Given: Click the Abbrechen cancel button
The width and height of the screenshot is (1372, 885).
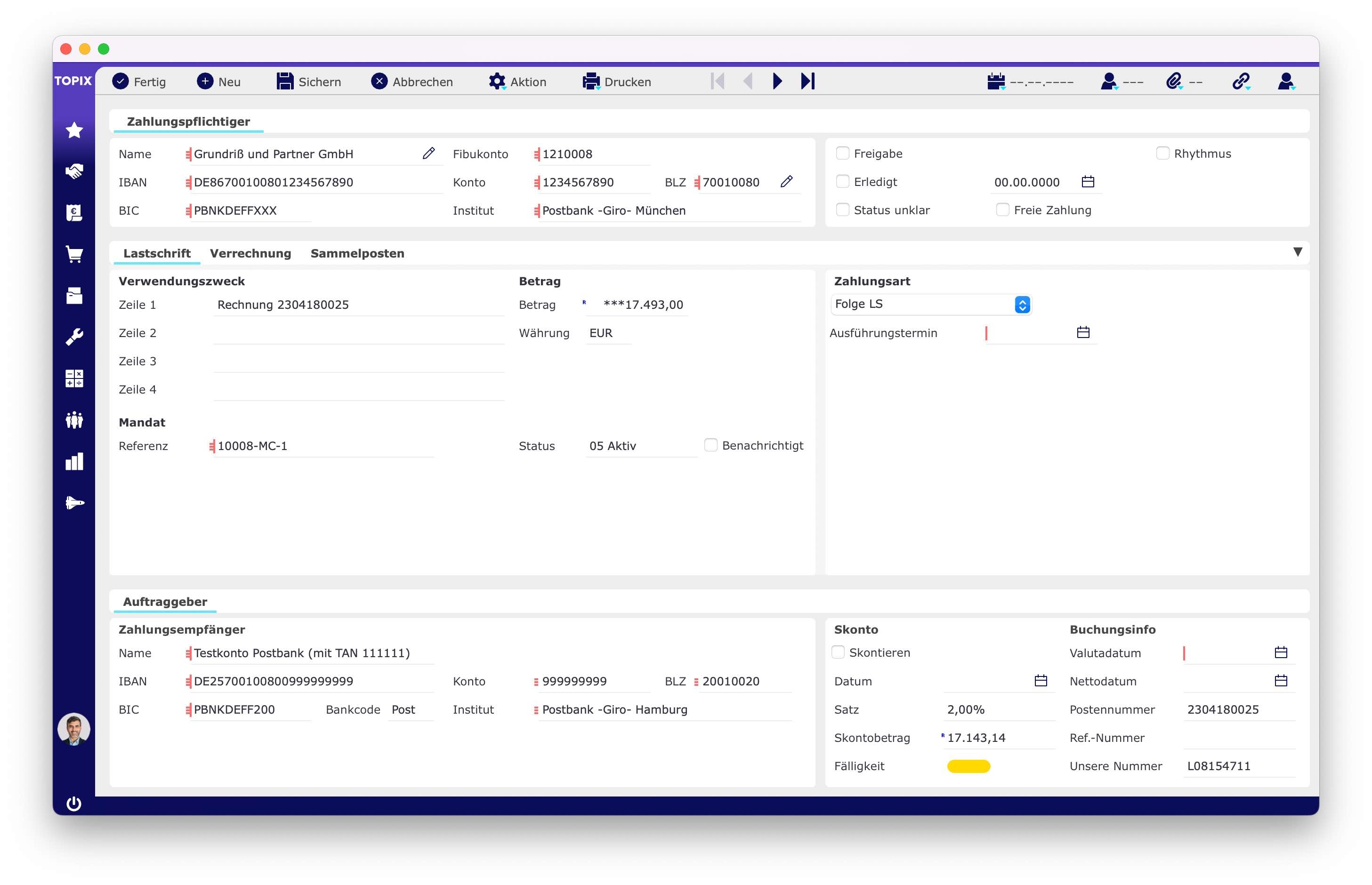Looking at the screenshot, I should click(412, 81).
